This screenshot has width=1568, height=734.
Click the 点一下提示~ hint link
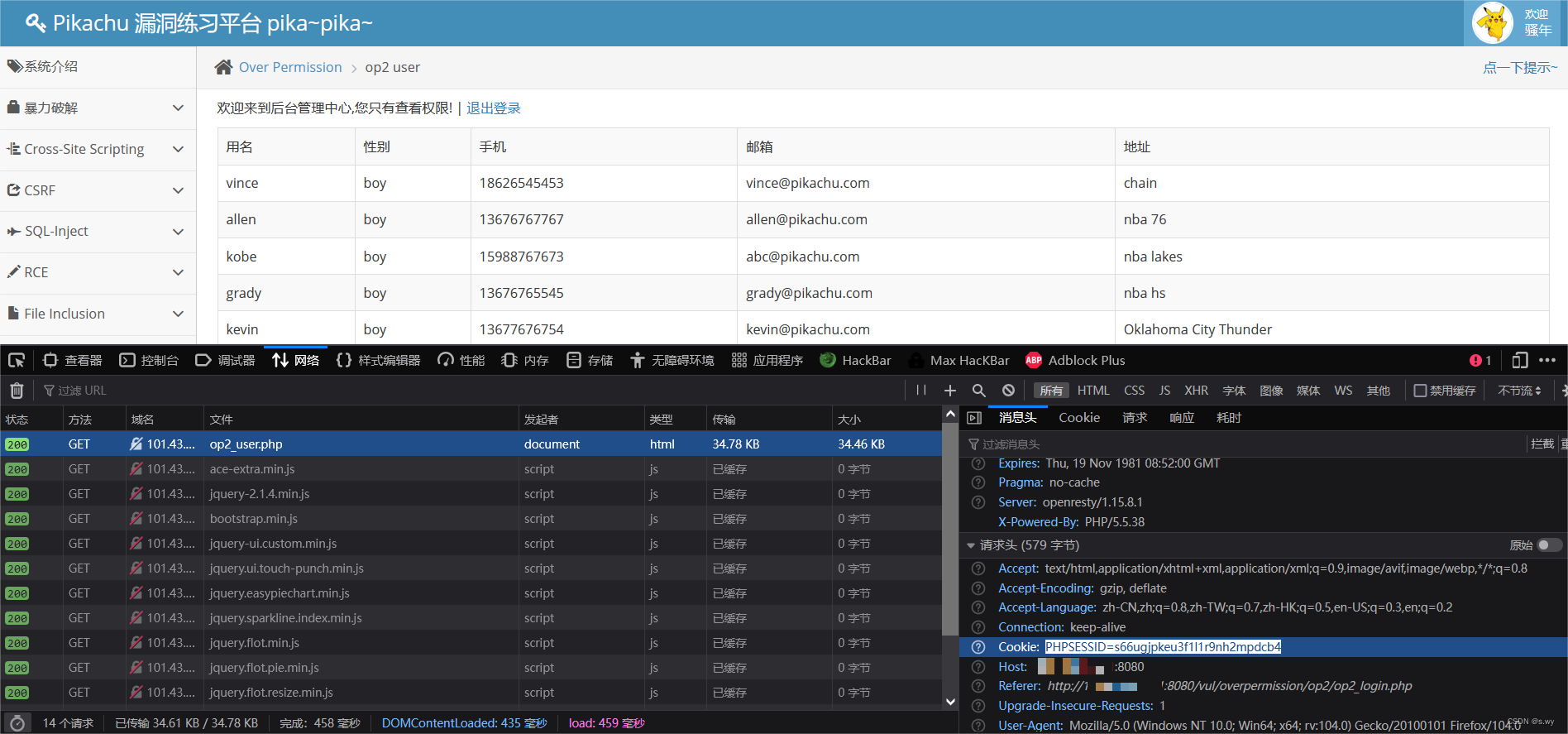pos(1520,68)
